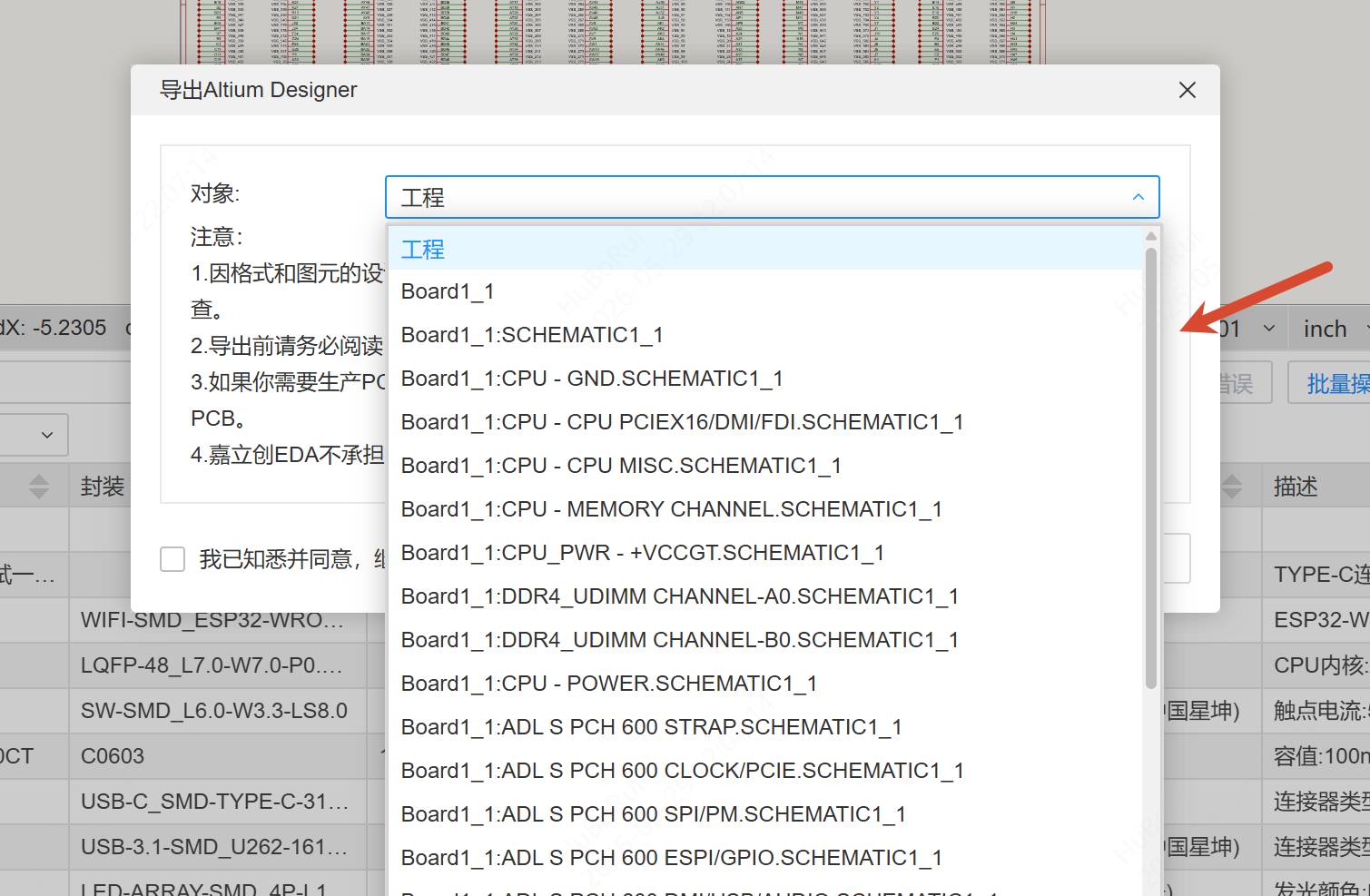Click the scroll-up arrow of dropdown list
The width and height of the screenshot is (1370, 896).
[x=1151, y=236]
